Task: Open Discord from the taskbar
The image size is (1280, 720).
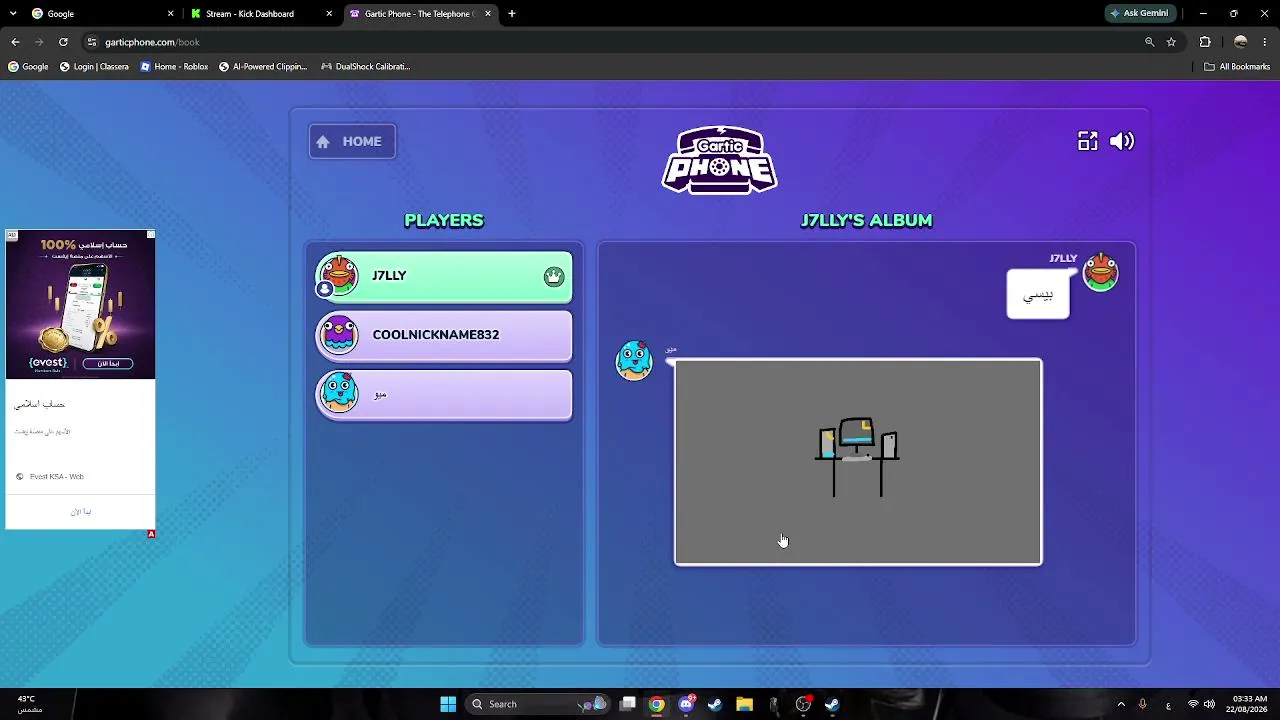Action: point(686,704)
